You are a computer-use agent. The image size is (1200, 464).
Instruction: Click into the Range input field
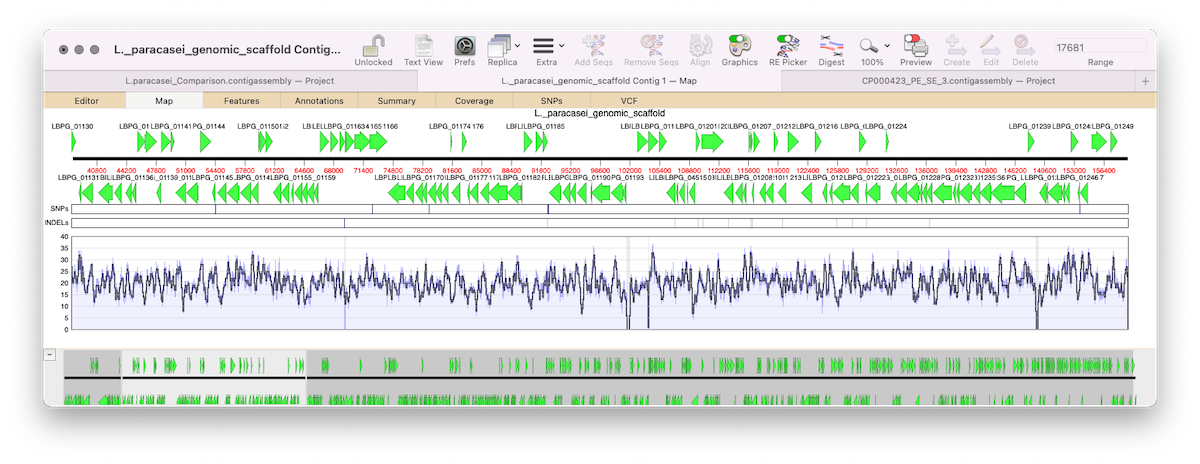pos(1100,46)
